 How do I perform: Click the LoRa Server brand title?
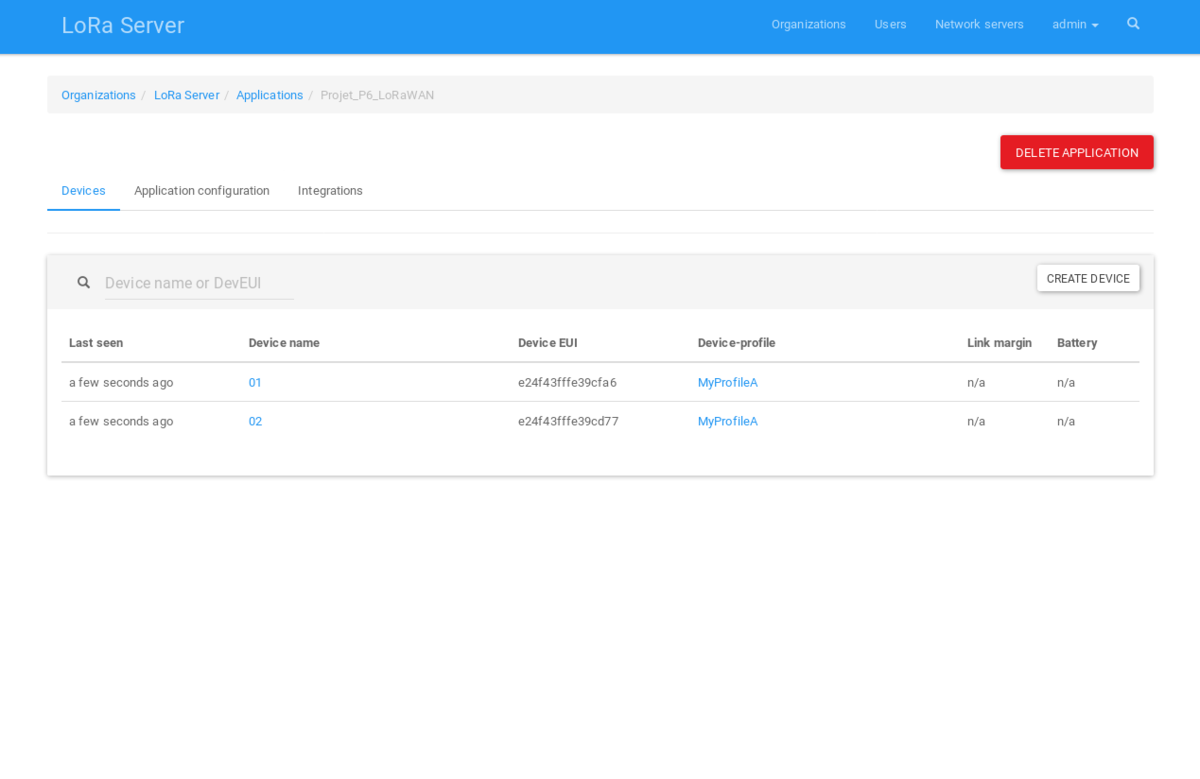123,26
